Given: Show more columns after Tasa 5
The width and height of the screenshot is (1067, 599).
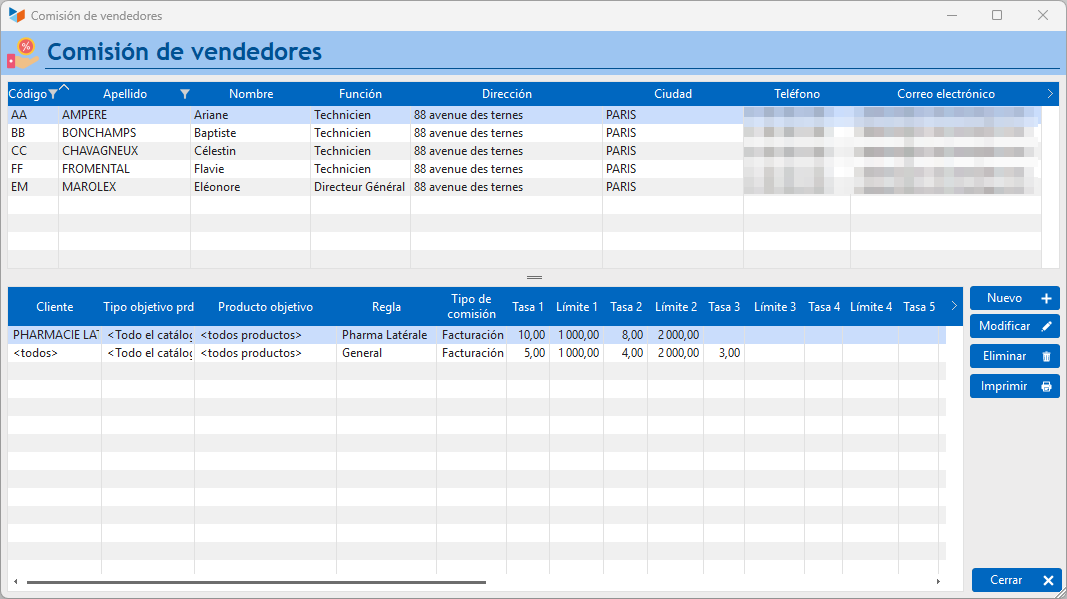Looking at the screenshot, I should [x=953, y=306].
